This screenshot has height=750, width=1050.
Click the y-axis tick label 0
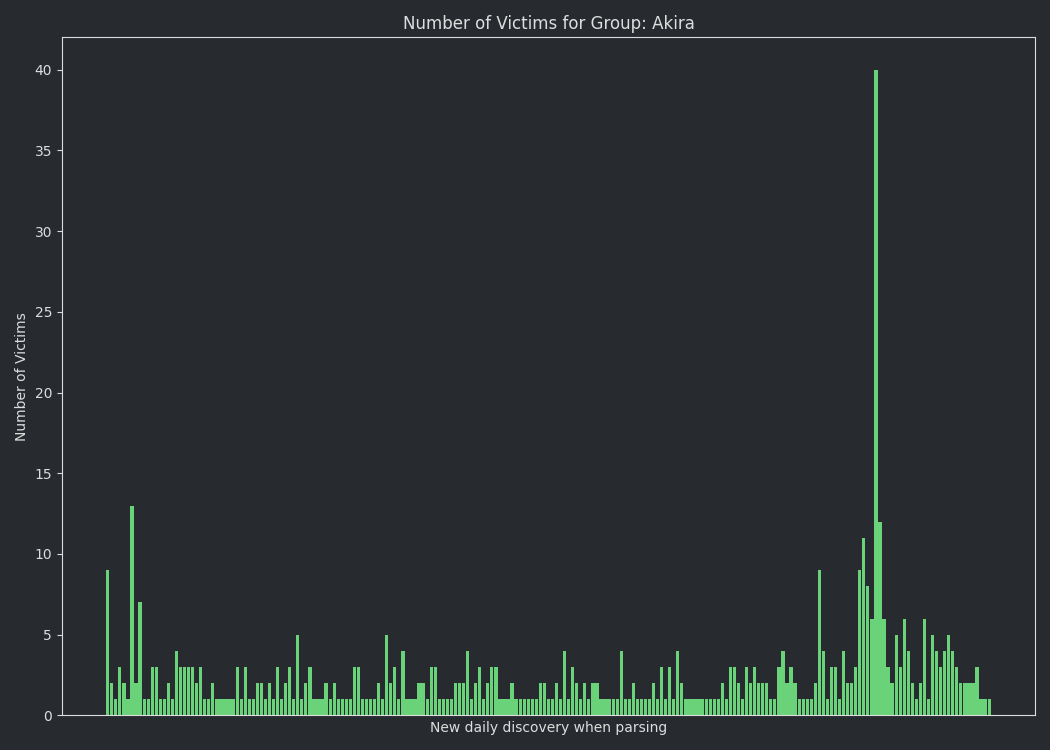coord(48,716)
